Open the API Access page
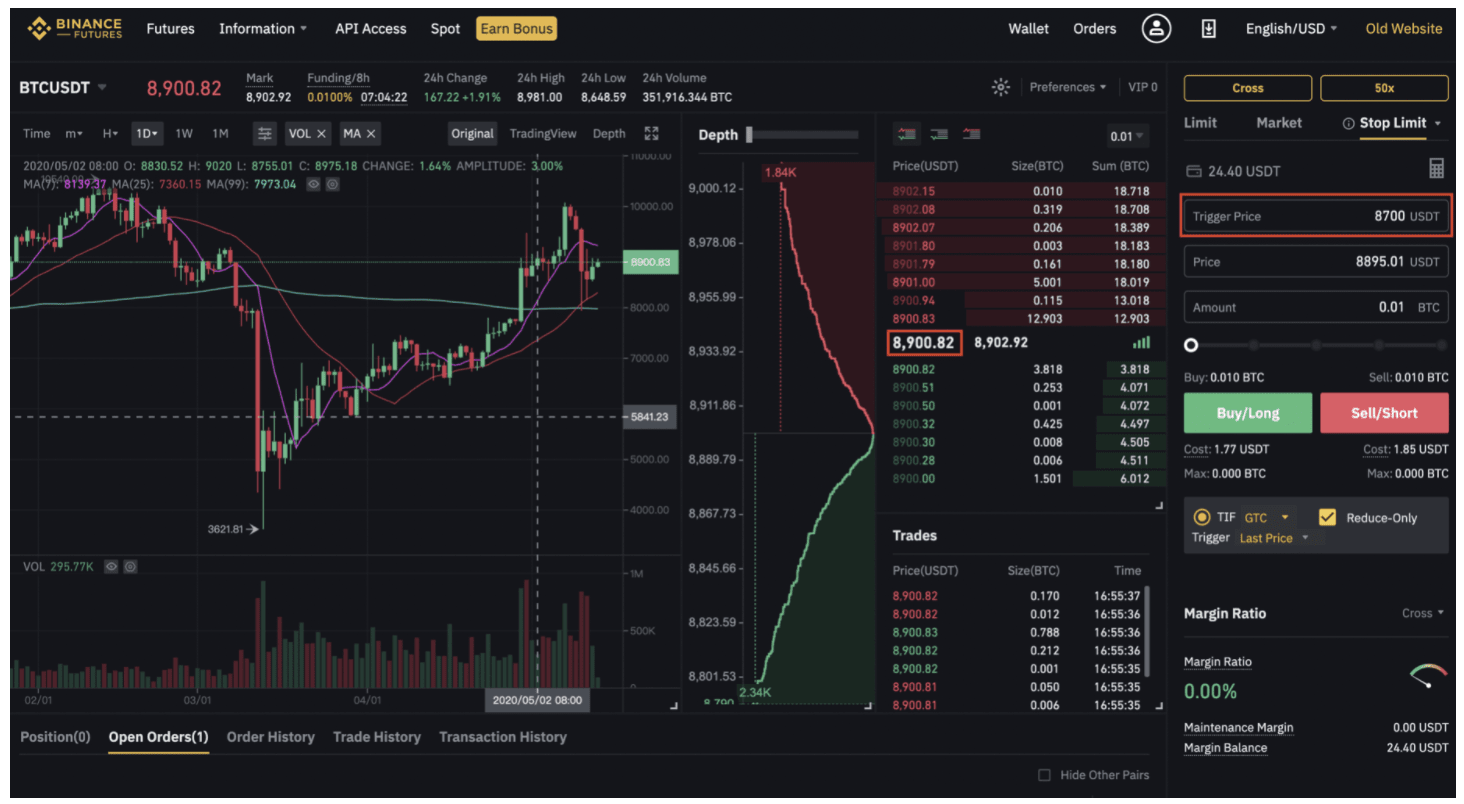This screenshot has height=804, width=1464. click(370, 29)
